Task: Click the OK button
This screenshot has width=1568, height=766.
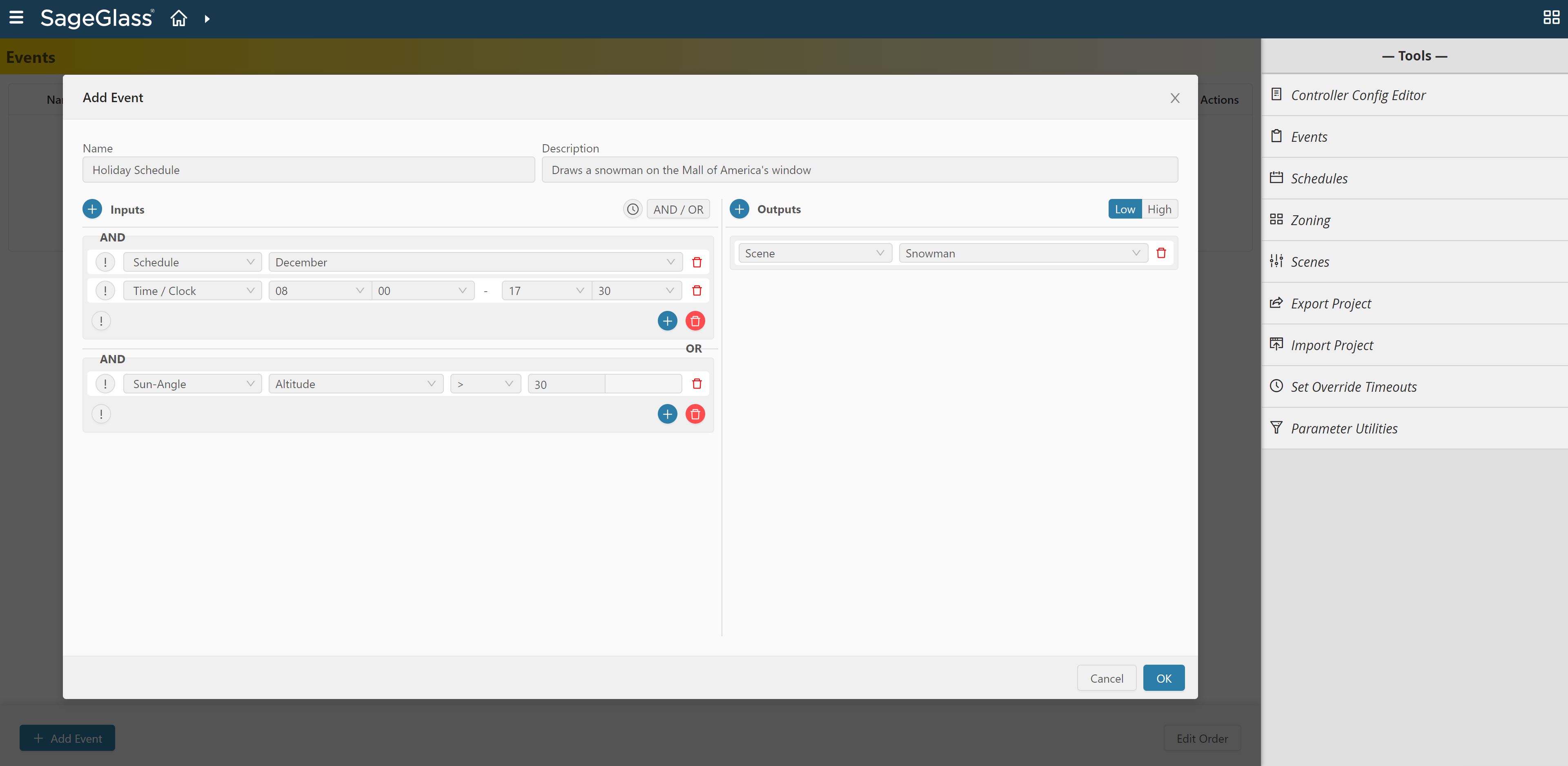Action: coord(1163,678)
